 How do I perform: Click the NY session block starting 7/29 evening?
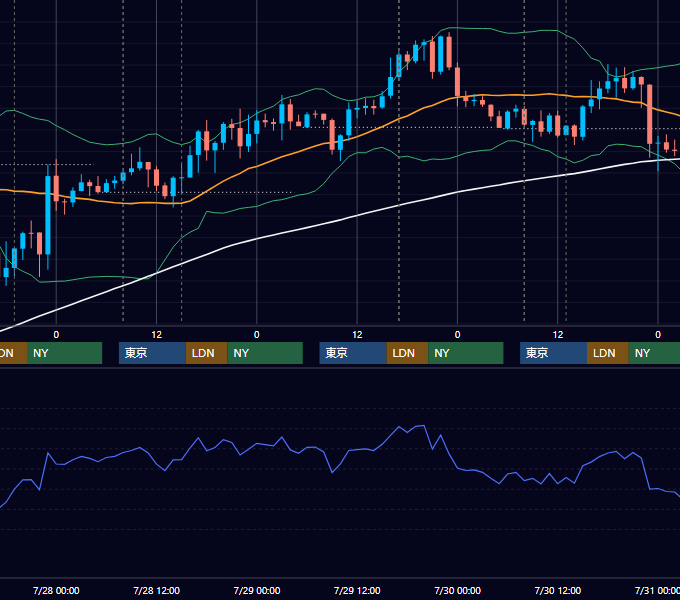coord(466,353)
